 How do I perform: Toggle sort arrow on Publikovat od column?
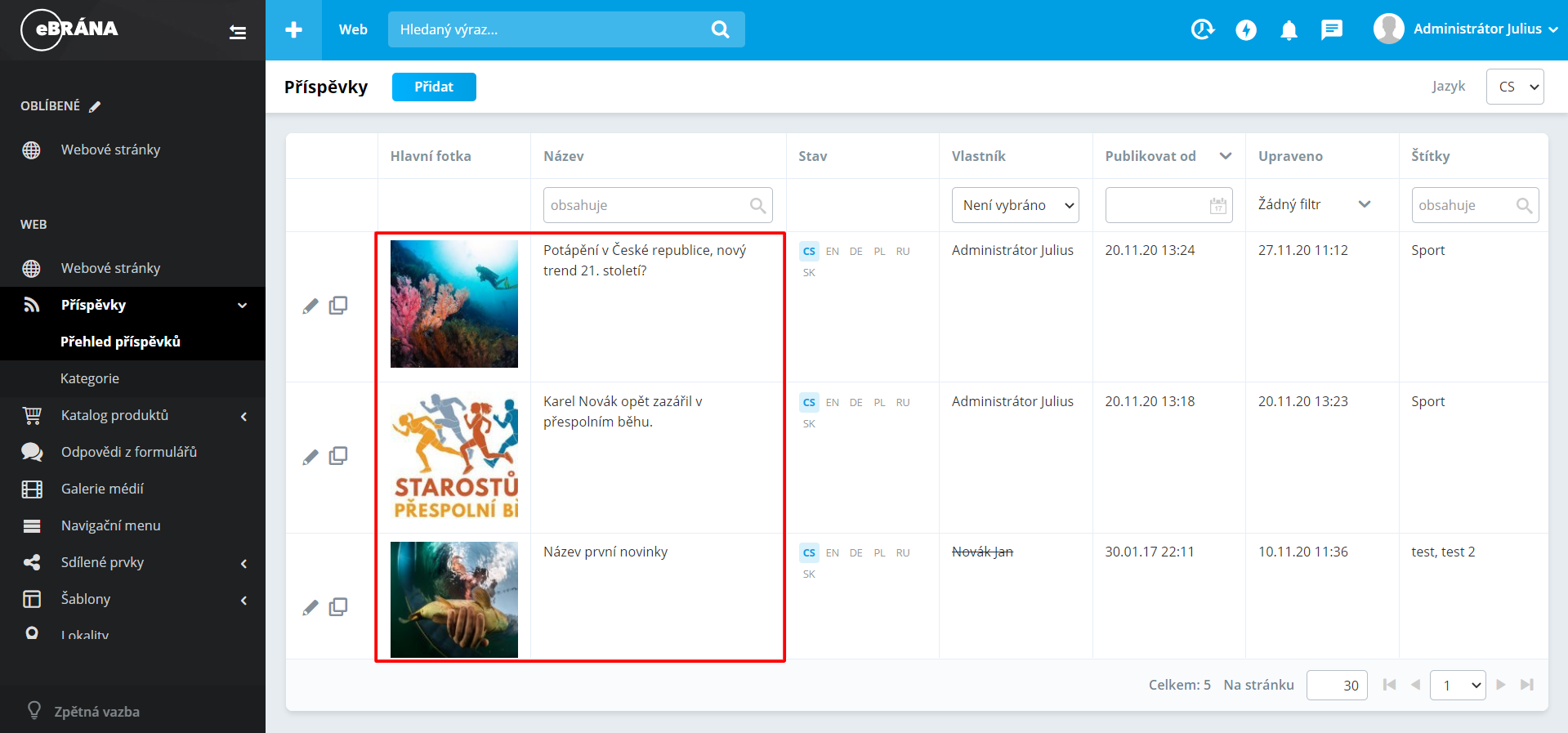(x=1226, y=156)
